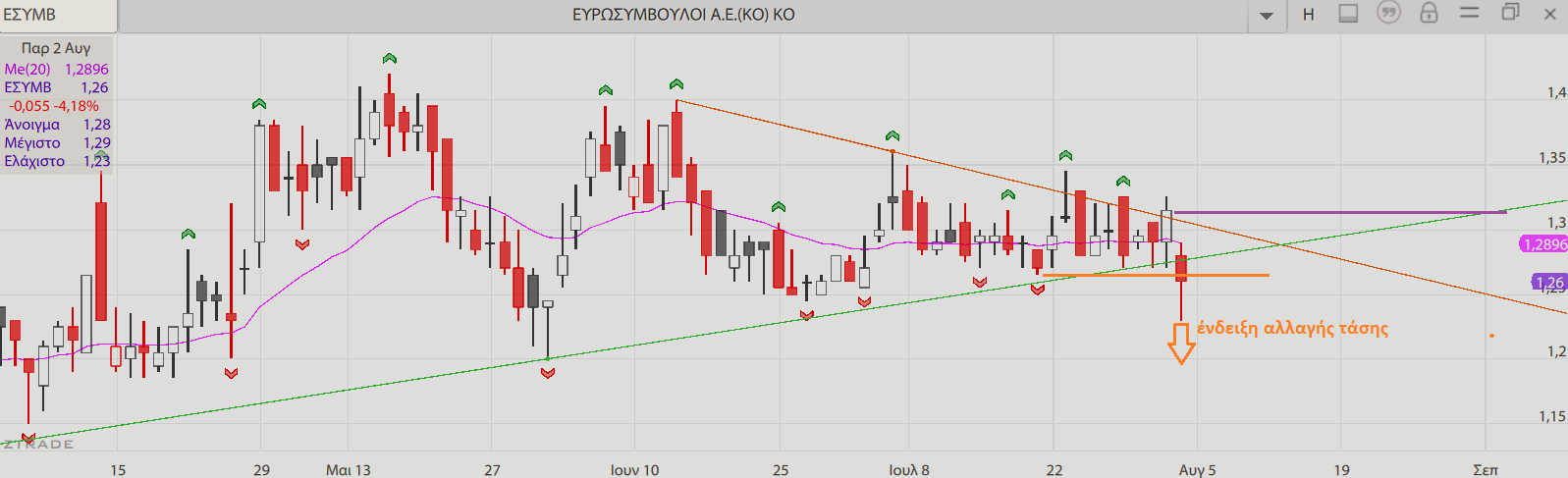The image size is (1568, 478).
Task: Click green fractal marker at descending trendline start
Action: click(x=676, y=84)
